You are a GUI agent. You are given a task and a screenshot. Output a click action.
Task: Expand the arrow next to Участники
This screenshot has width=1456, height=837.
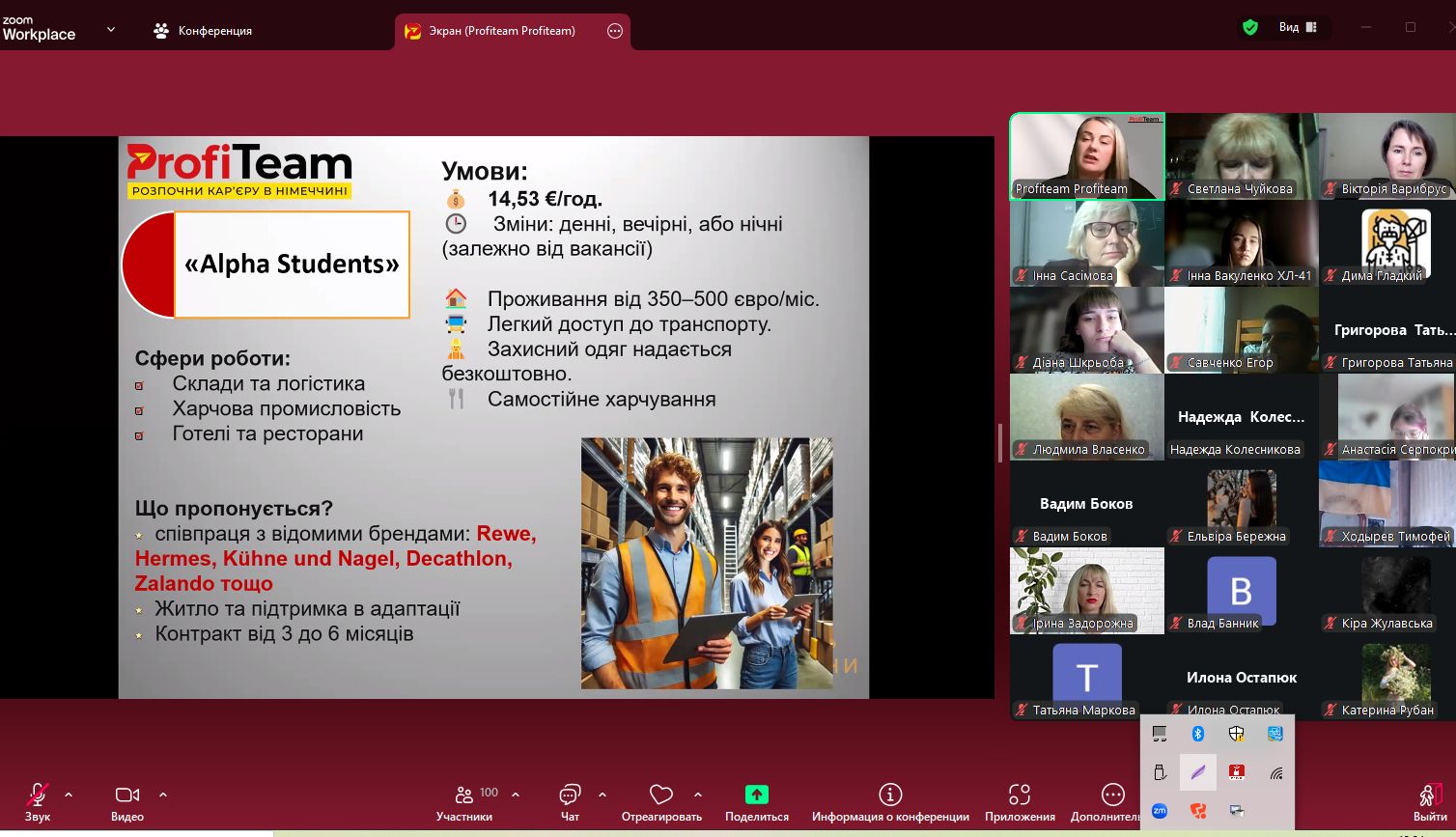[x=516, y=795]
